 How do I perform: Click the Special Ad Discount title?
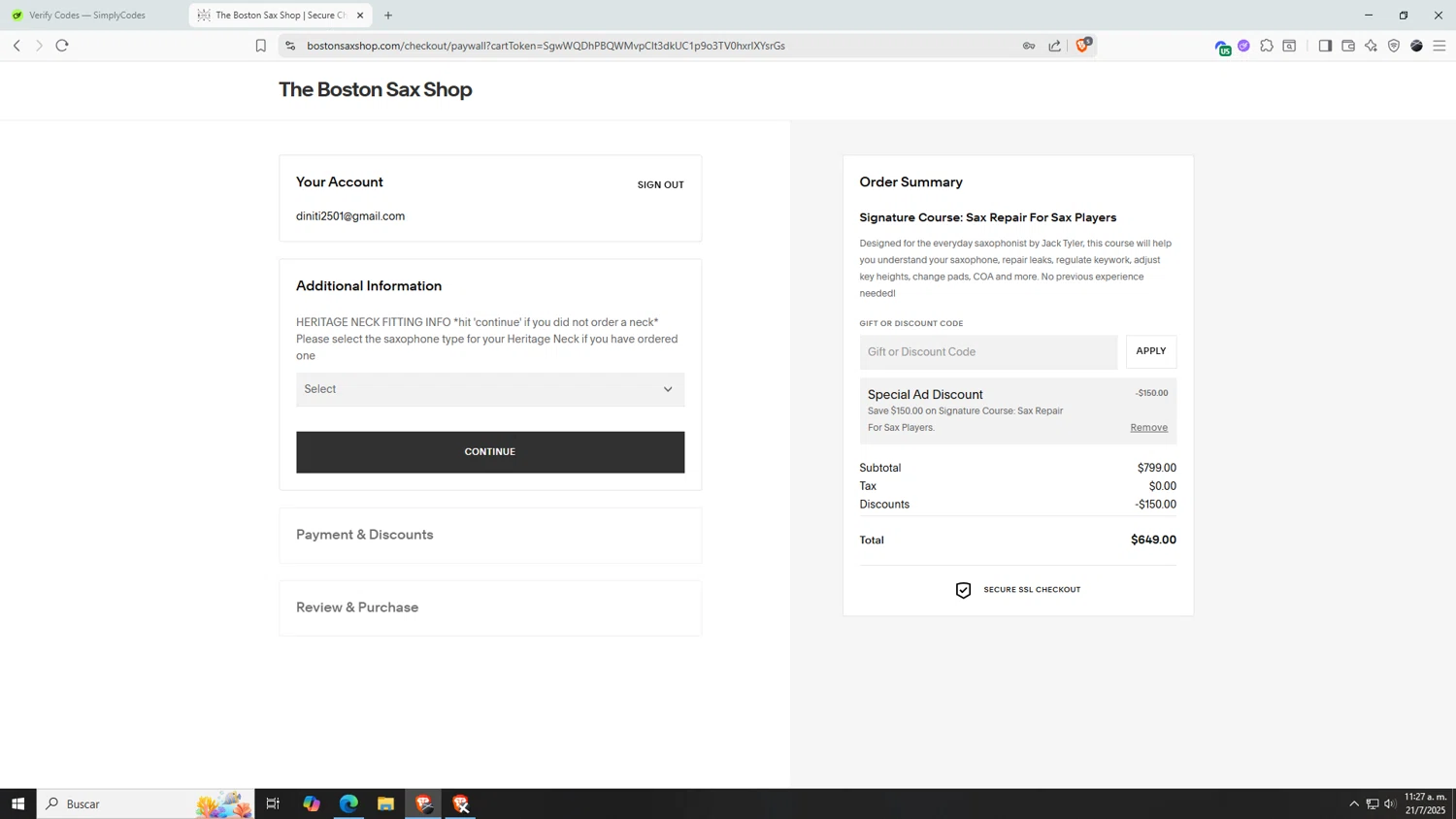tap(925, 394)
